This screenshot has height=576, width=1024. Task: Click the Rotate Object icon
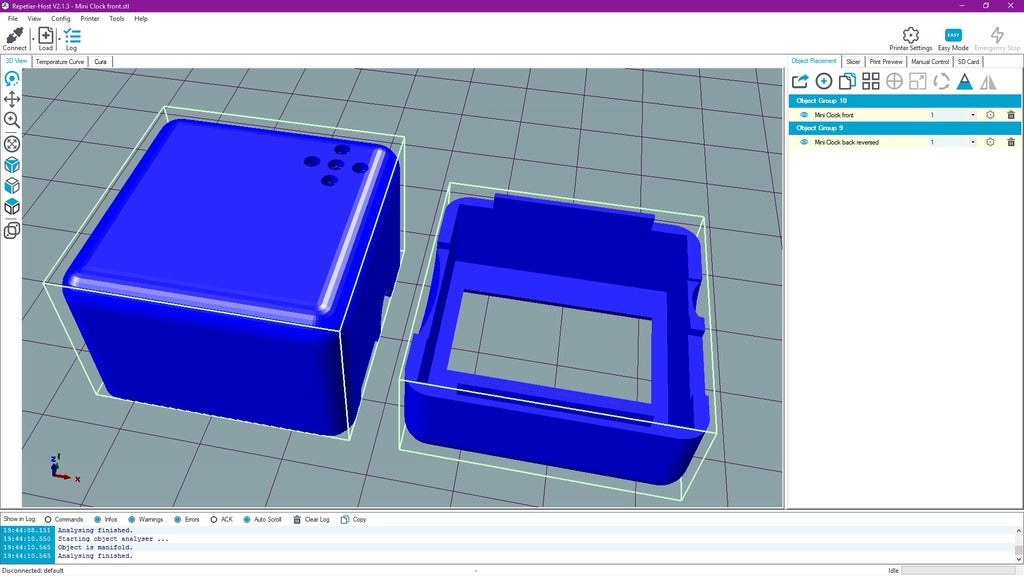tap(941, 81)
